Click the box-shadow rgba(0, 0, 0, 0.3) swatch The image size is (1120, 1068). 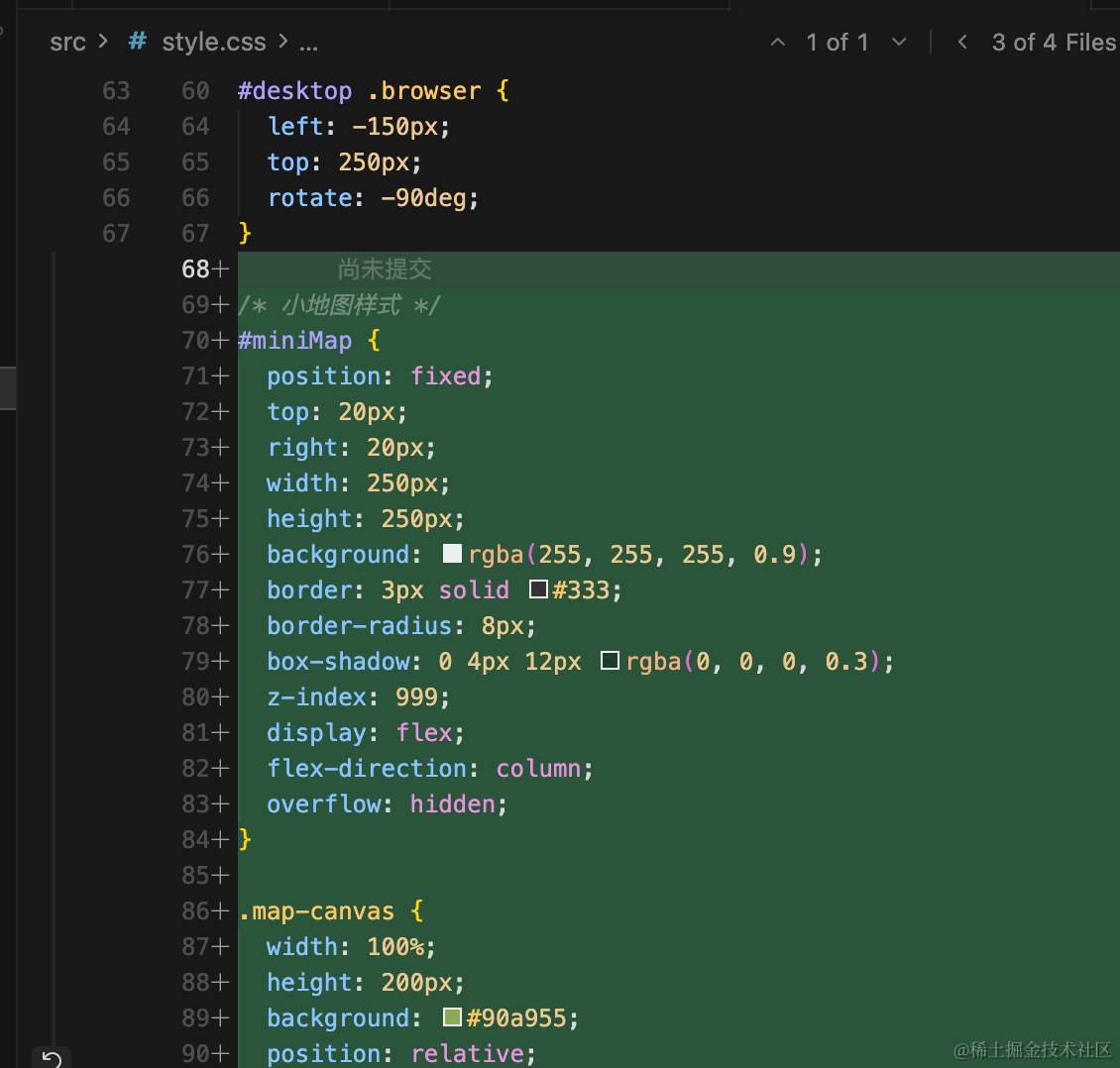[x=610, y=661]
